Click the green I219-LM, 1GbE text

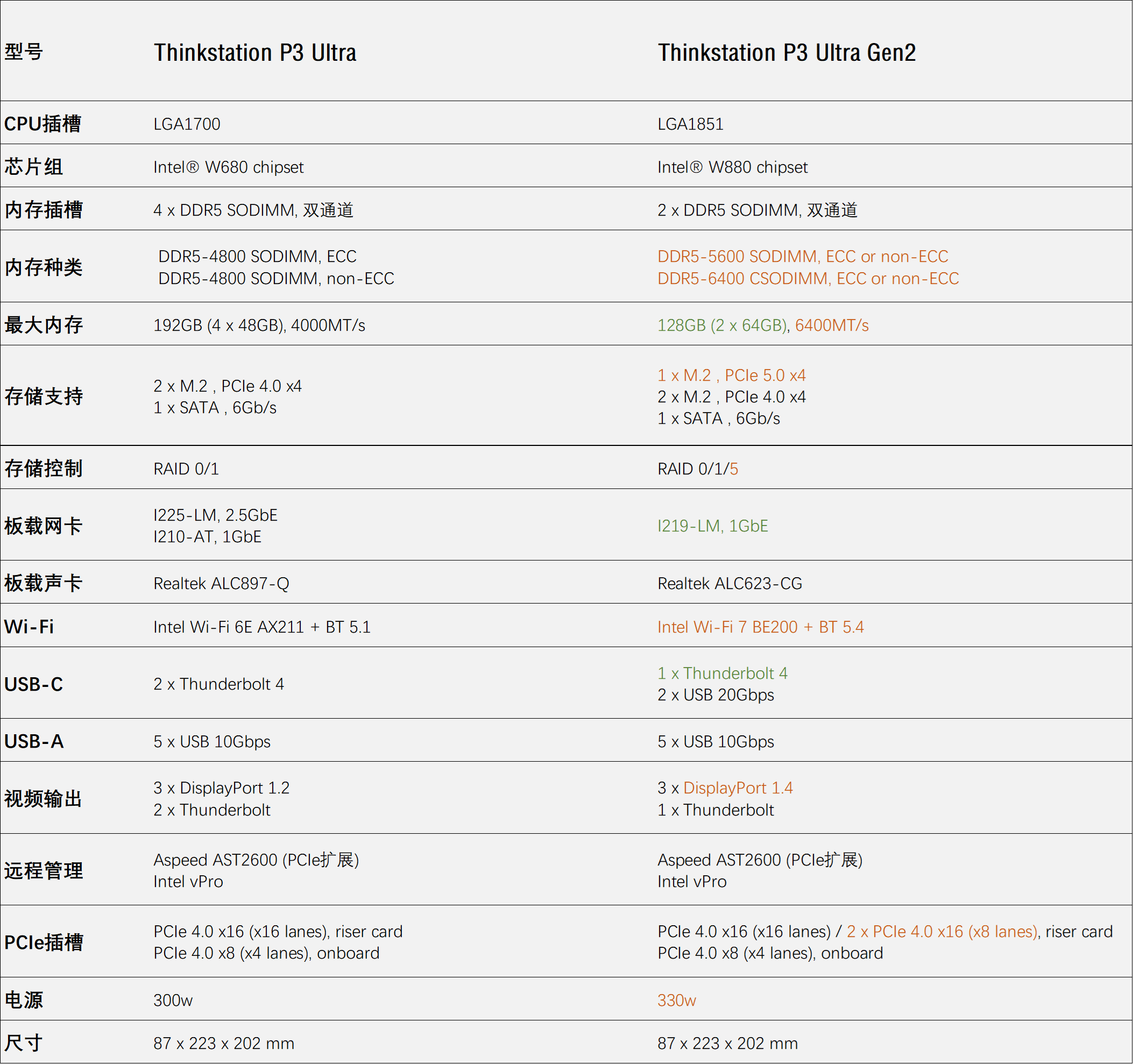pyautogui.click(x=712, y=526)
